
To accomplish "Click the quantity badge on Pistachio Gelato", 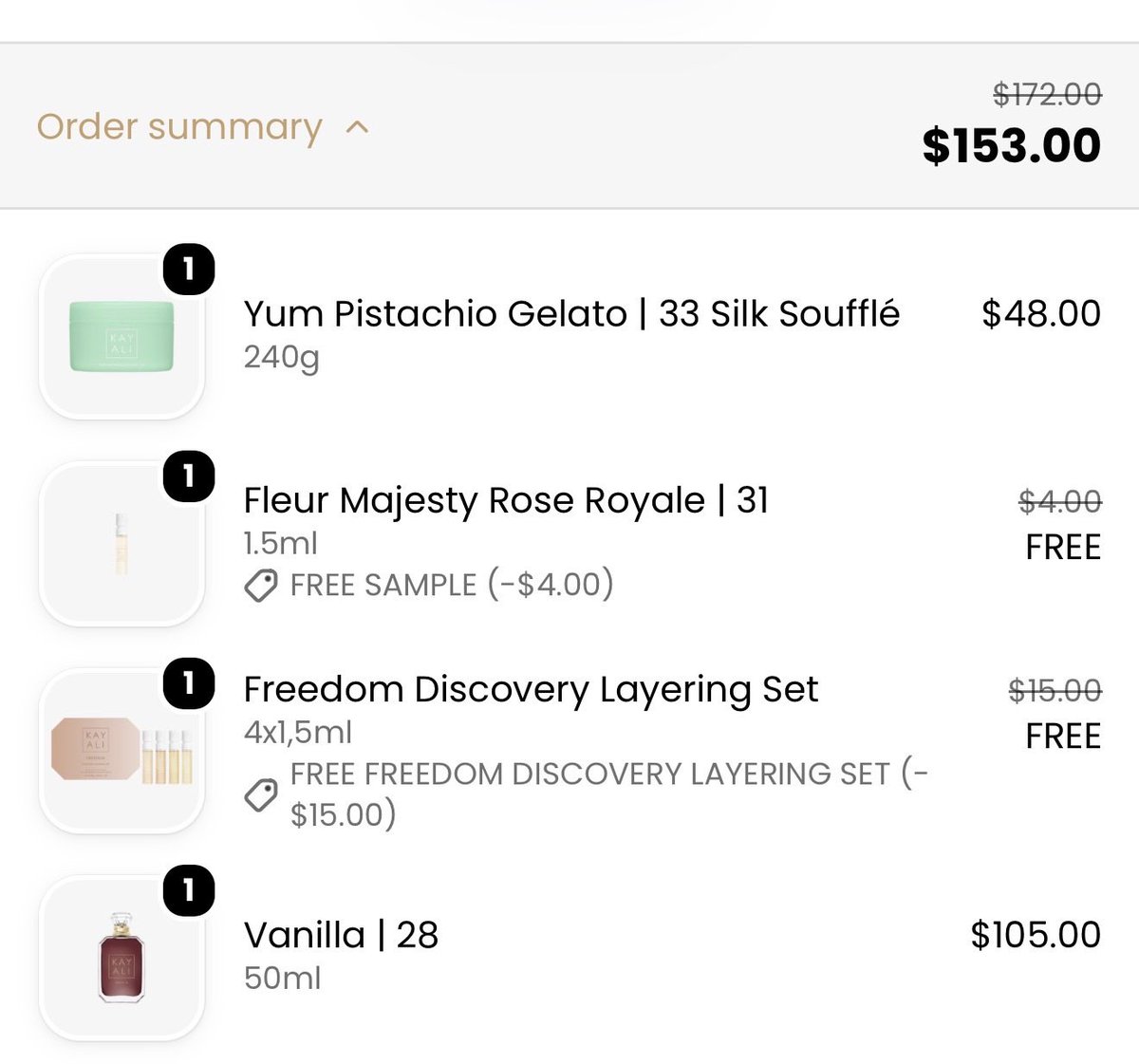I will point(189,270).
